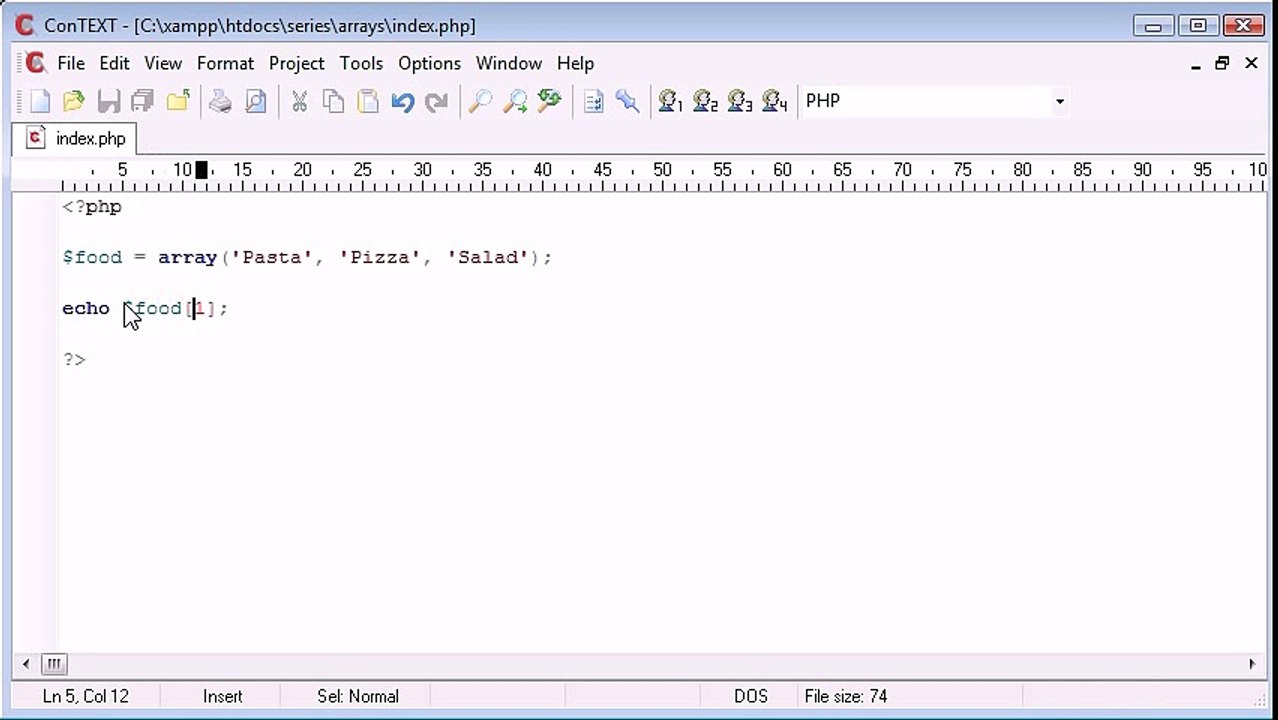Viewport: 1278px width, 720px height.
Task: Open the File menu
Action: [71, 63]
